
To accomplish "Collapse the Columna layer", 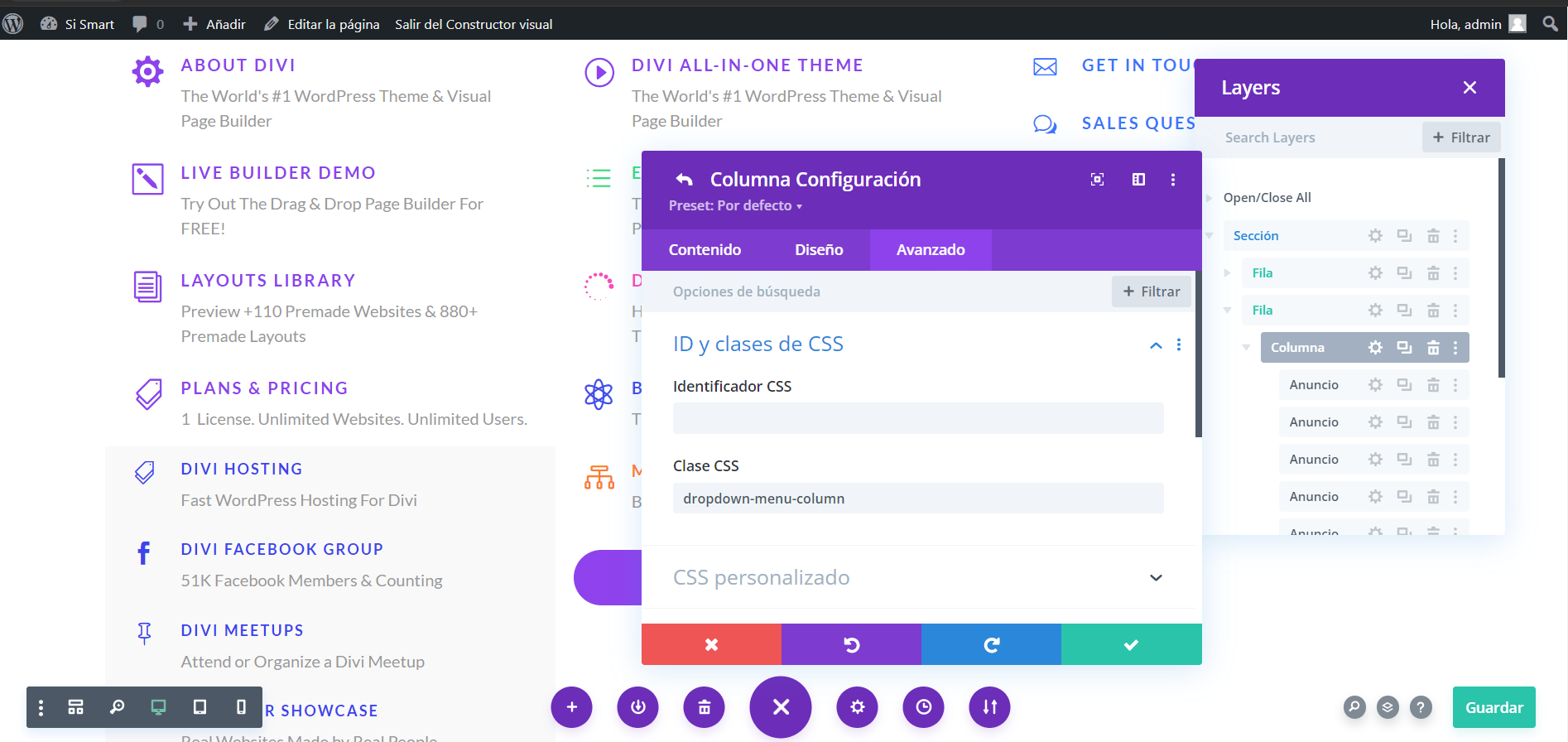I will (1246, 348).
